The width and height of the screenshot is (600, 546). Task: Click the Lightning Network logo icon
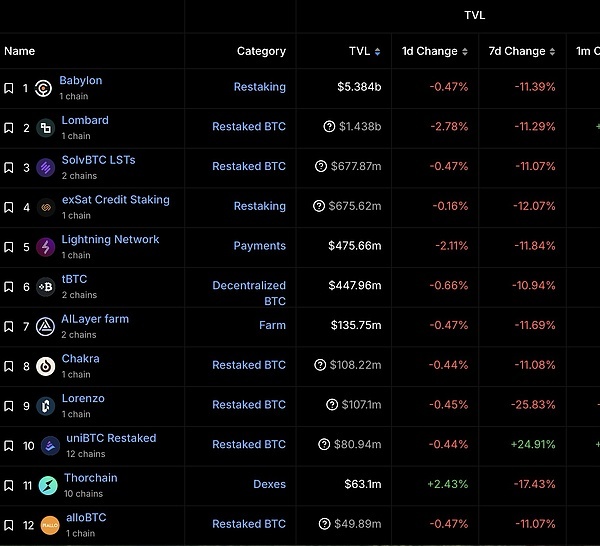(x=45, y=247)
